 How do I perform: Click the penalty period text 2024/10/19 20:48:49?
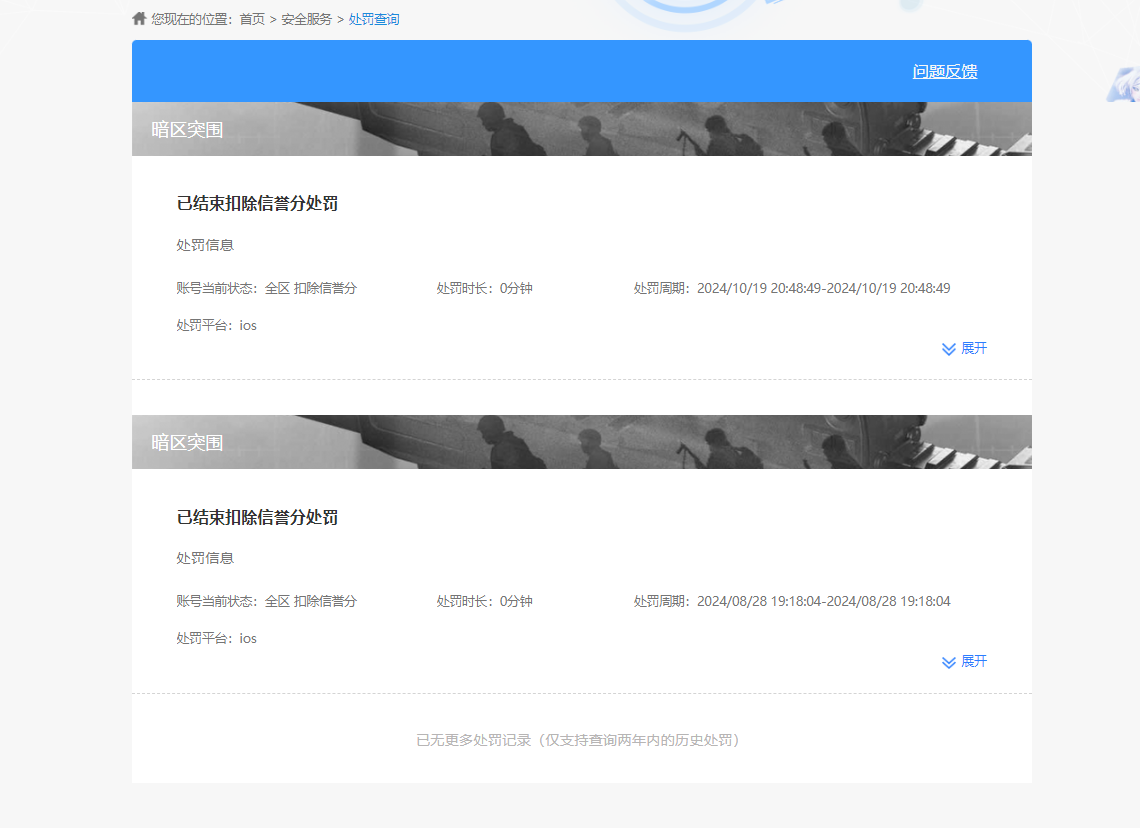(824, 288)
